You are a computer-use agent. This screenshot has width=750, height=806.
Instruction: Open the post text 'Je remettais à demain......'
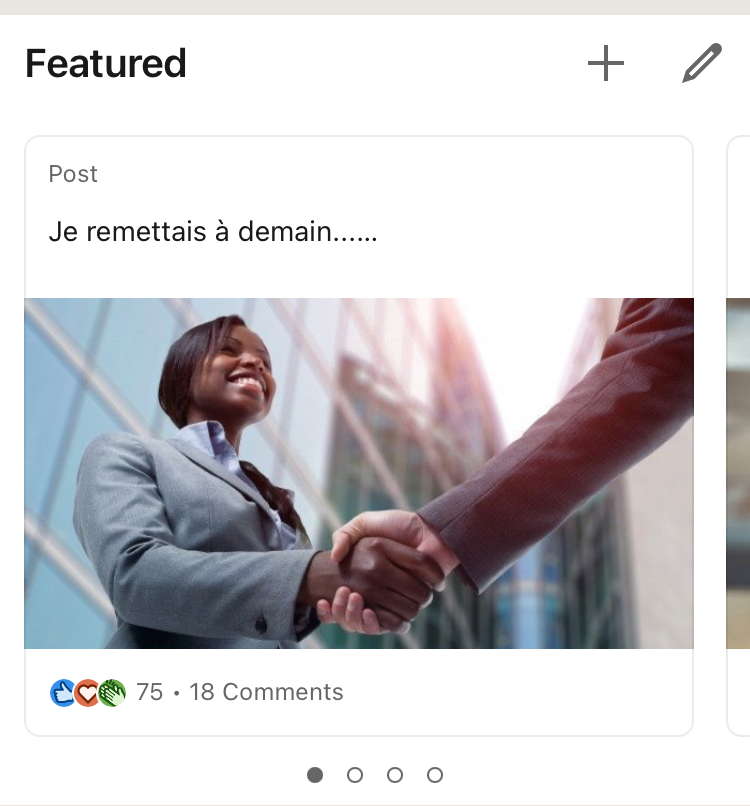213,231
